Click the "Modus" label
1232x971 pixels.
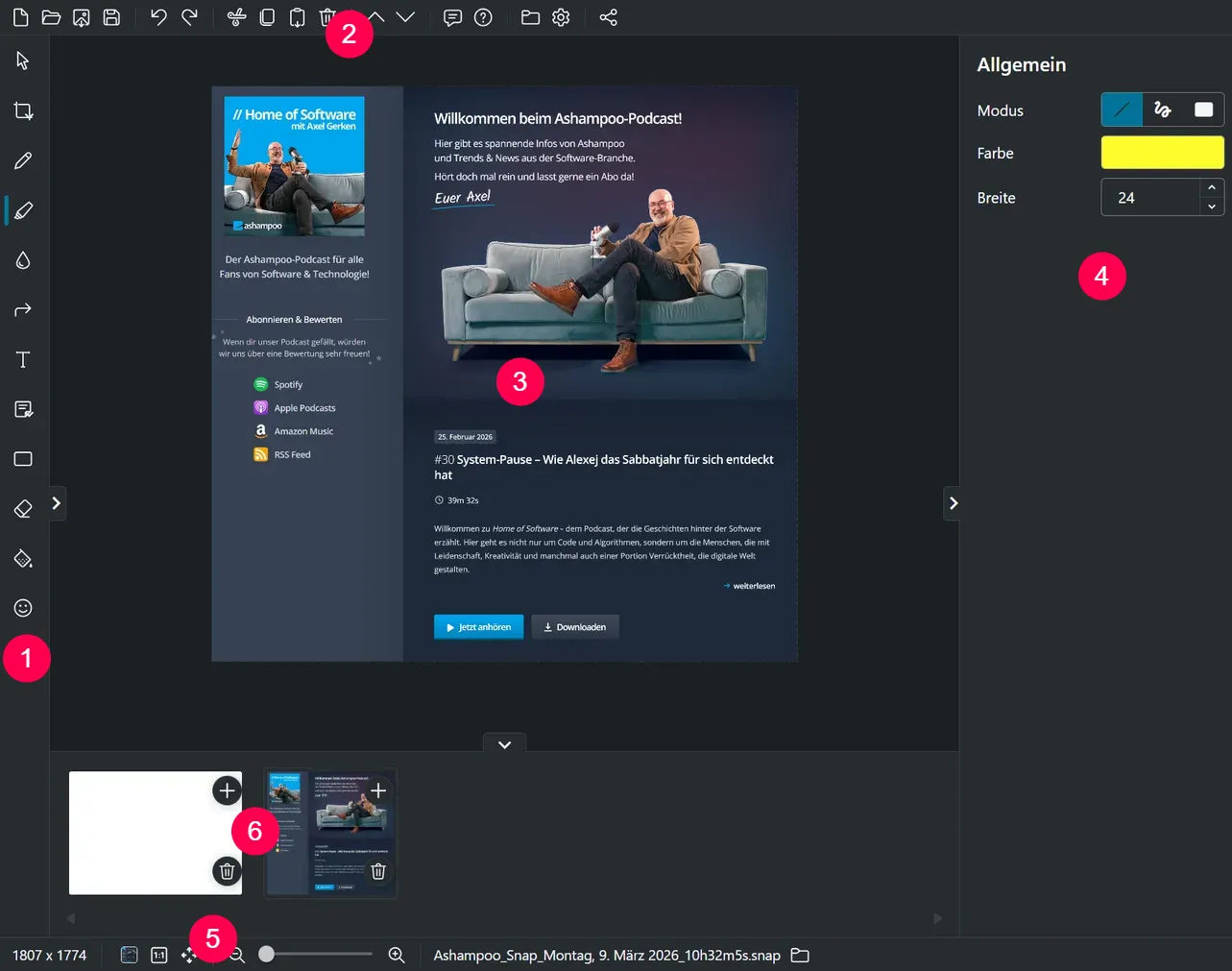pos(1001,110)
